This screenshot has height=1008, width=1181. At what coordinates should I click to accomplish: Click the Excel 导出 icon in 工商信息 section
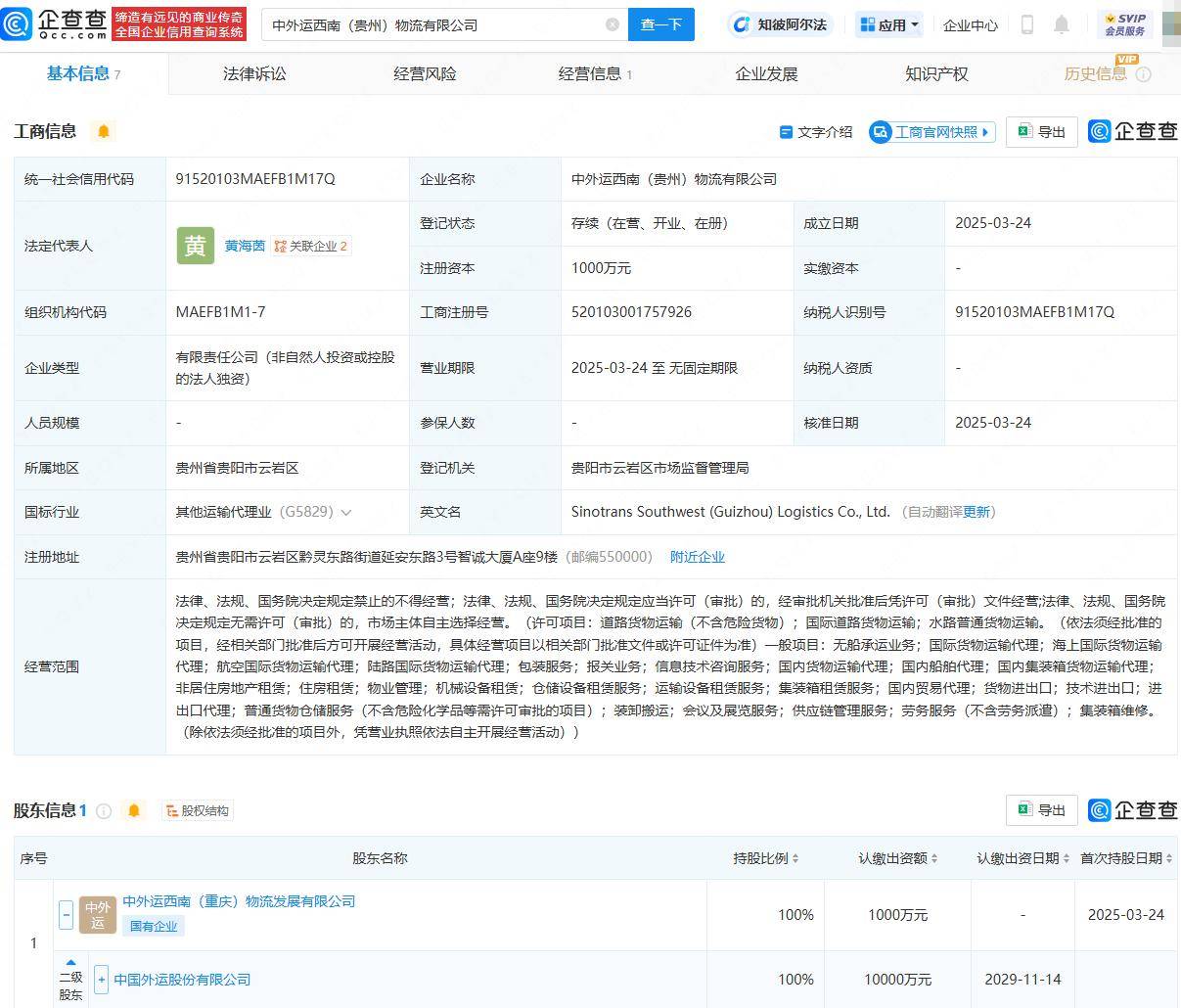(1041, 131)
